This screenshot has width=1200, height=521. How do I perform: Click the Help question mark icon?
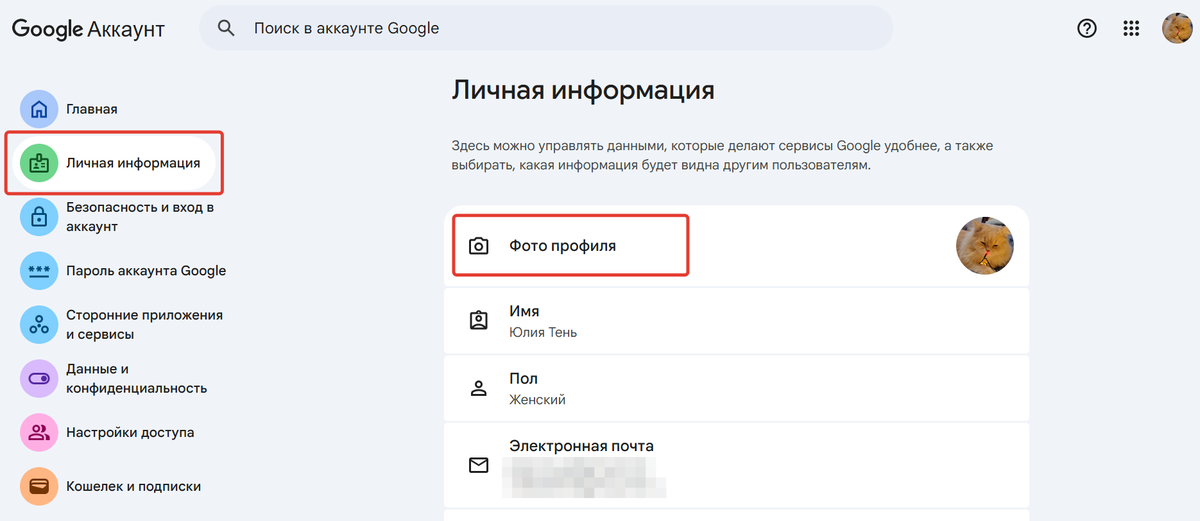coord(1087,28)
